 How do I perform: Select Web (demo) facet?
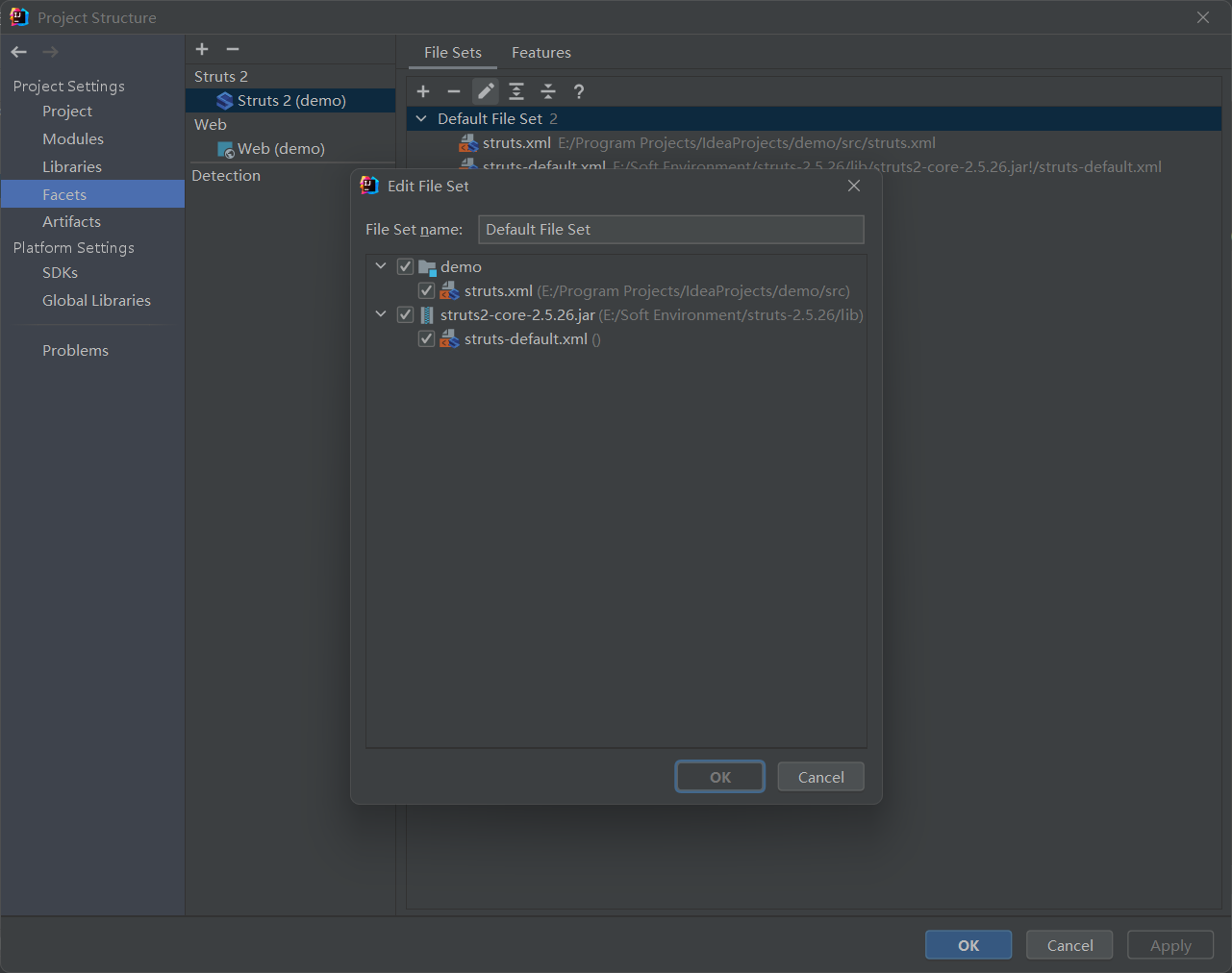click(290, 149)
